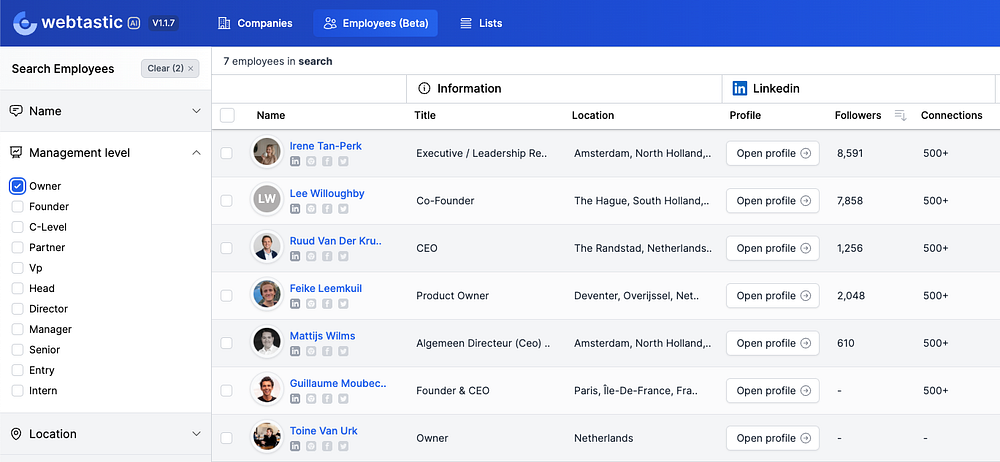This screenshot has height=462, width=1000.
Task: Click Toine Van Urk's profile photo
Action: click(x=267, y=436)
